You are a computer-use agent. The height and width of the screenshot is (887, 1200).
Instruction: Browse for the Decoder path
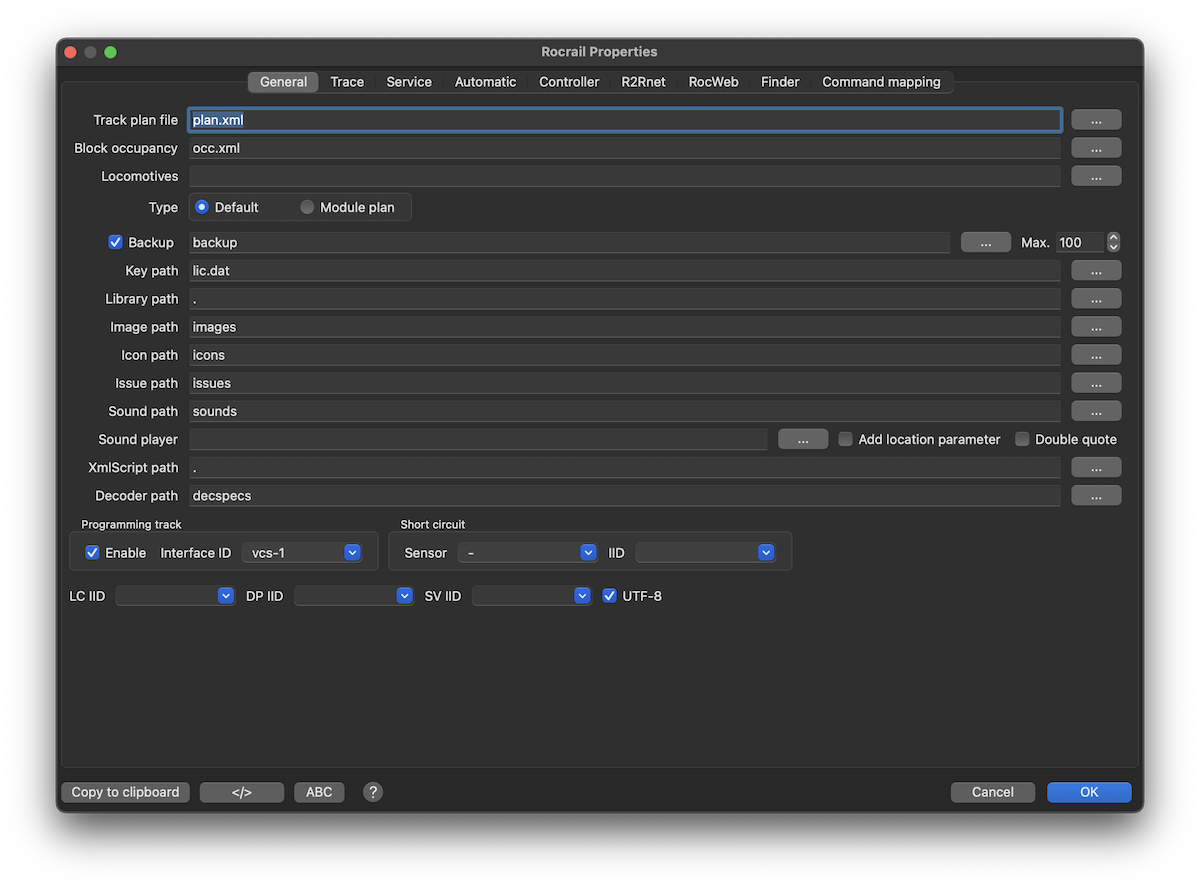(x=1096, y=495)
